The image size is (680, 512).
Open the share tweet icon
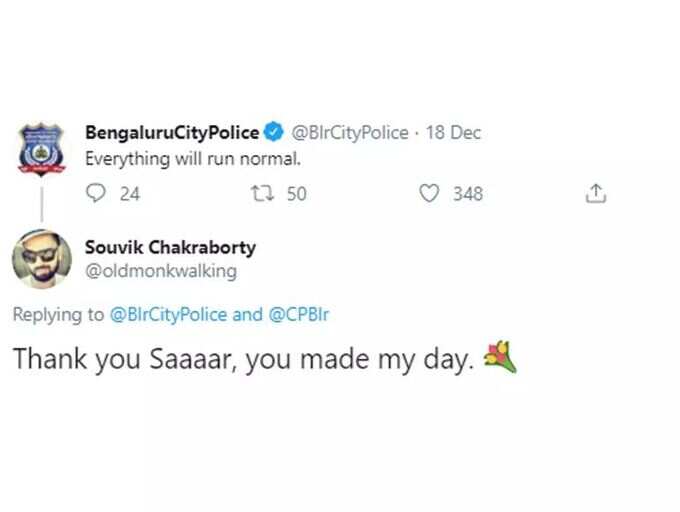596,193
